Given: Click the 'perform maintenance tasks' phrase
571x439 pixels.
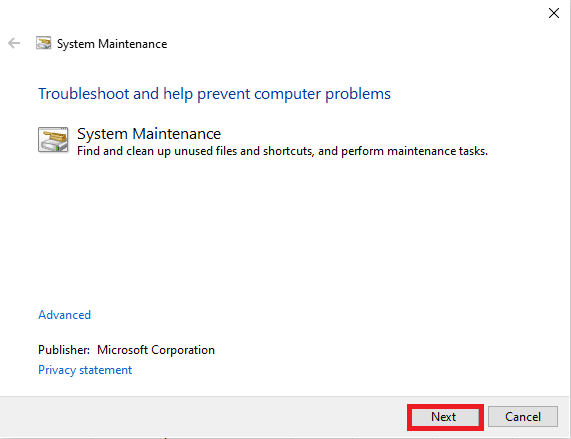Looking at the screenshot, I should point(414,151).
